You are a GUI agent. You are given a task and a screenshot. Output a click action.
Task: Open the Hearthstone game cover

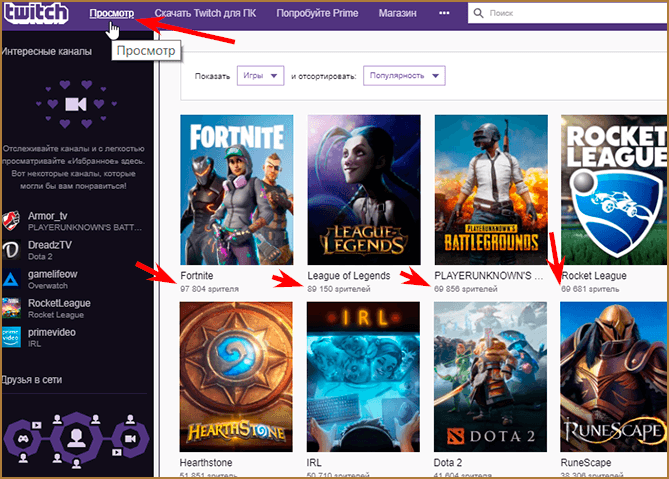(x=236, y=377)
